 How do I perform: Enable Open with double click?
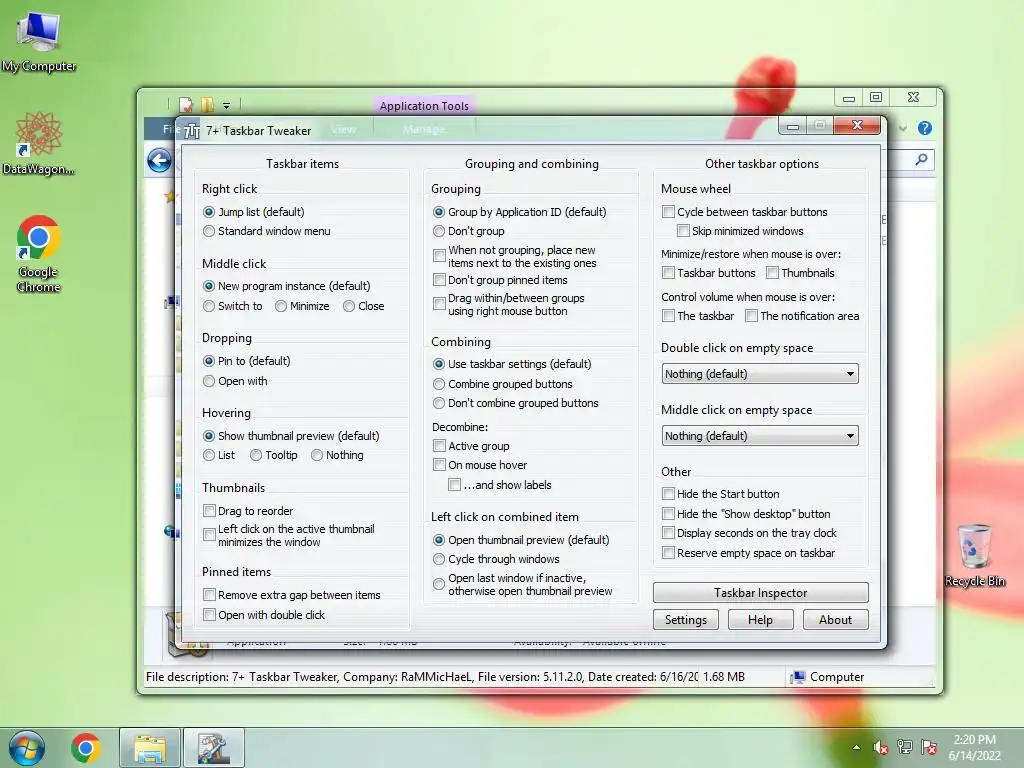(x=264, y=615)
